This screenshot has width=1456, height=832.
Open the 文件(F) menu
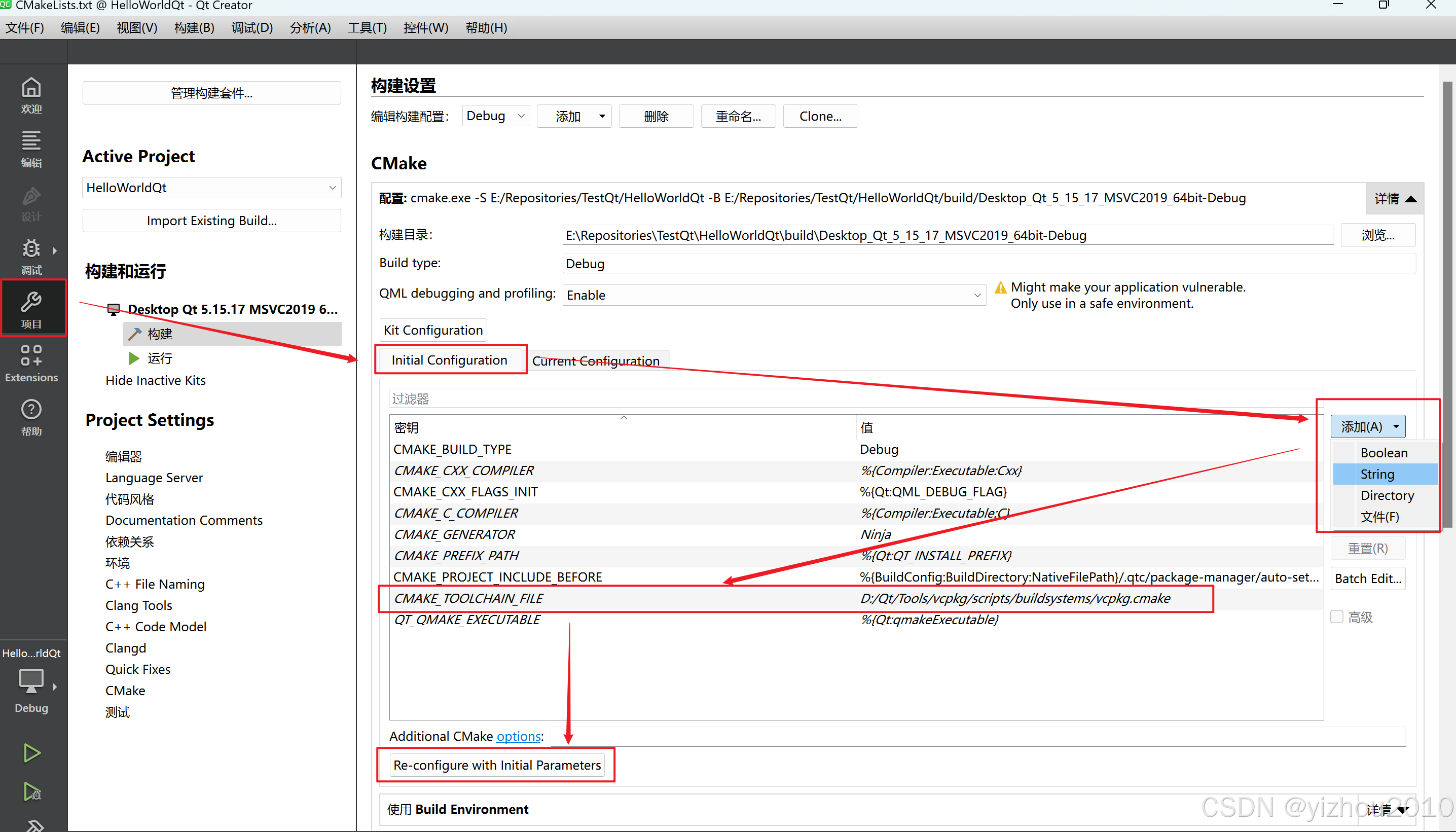[24, 28]
